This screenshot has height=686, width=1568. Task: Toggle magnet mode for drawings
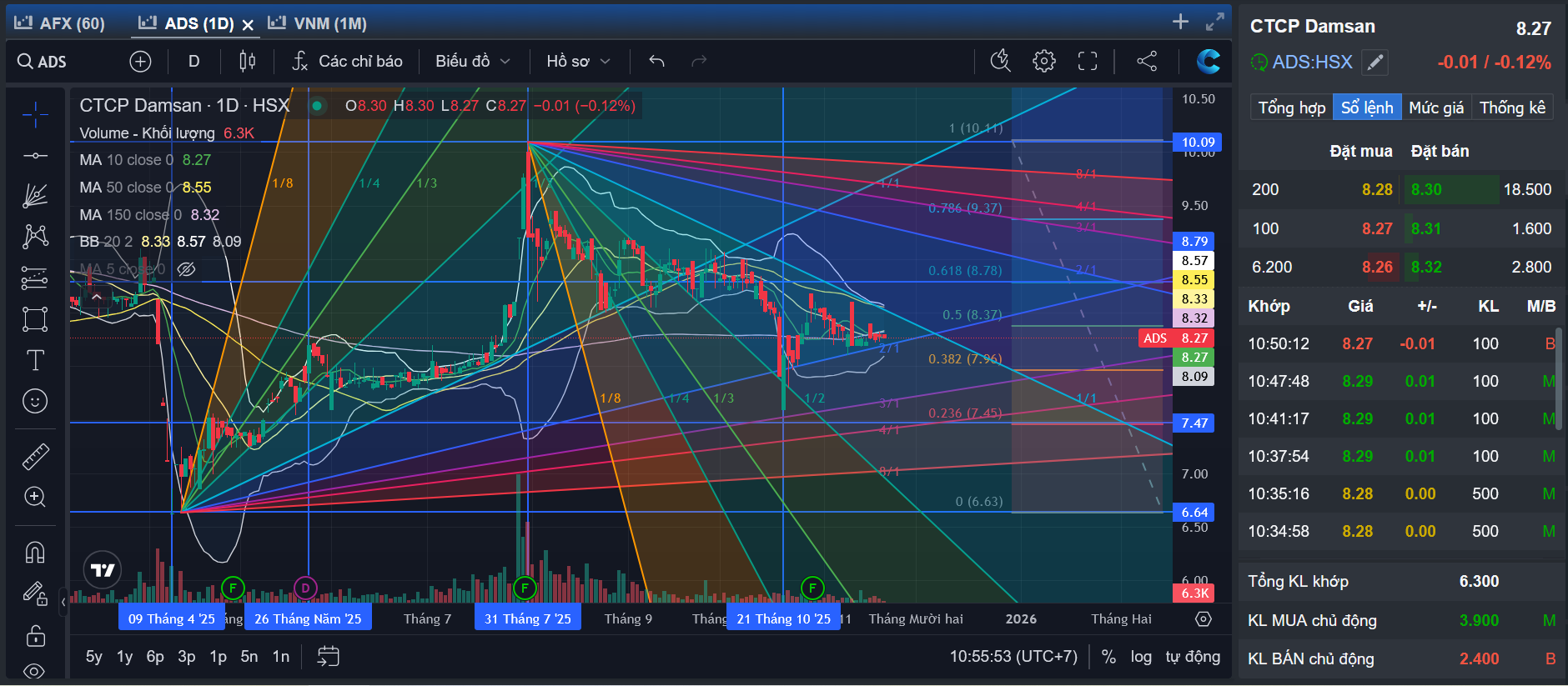[35, 552]
